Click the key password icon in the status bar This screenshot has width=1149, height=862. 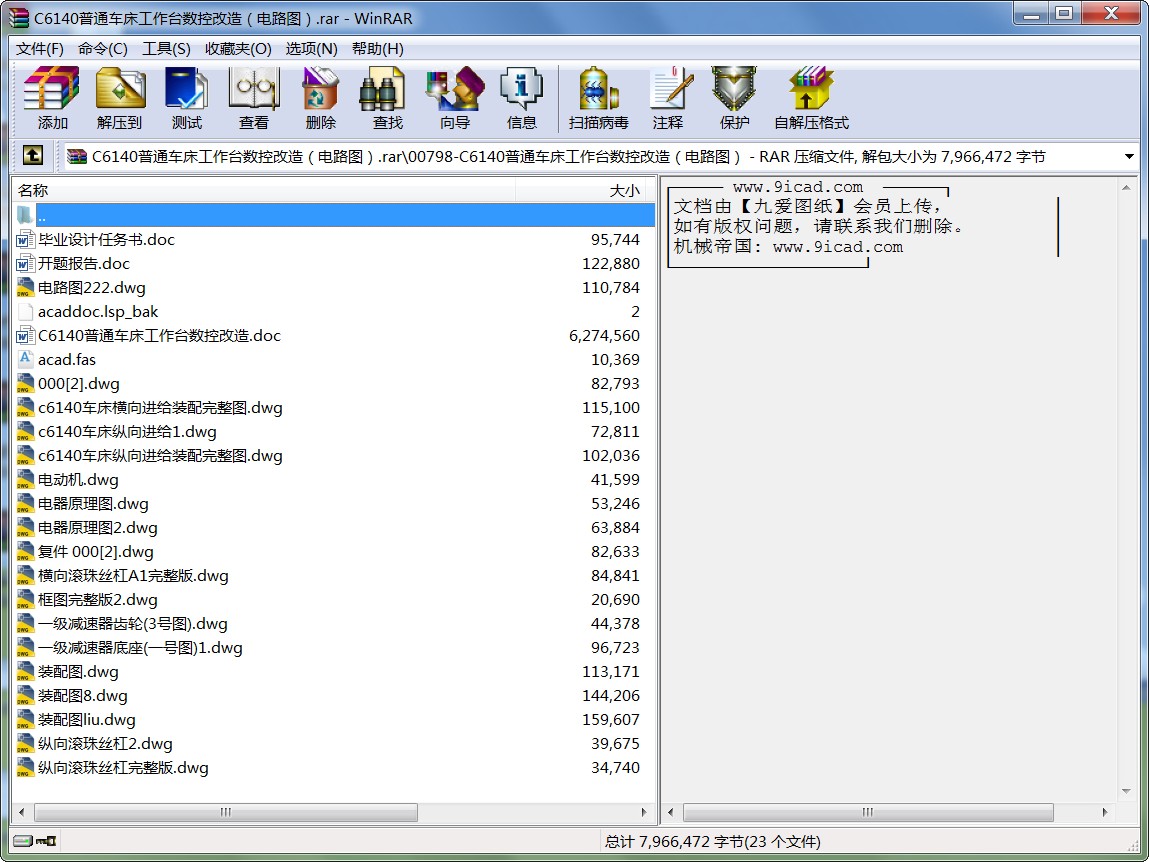(x=45, y=841)
